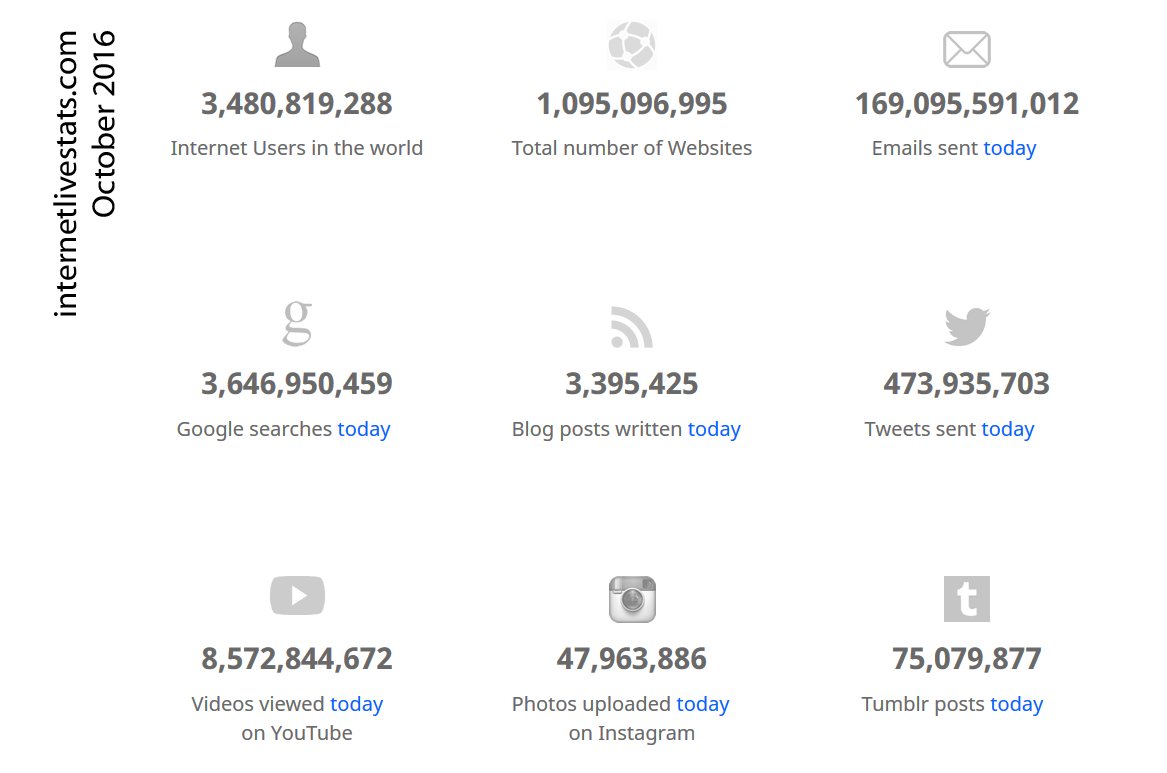This screenshot has height=773, width=1167.
Task: Select the number 3,395,425
Action: coord(632,384)
